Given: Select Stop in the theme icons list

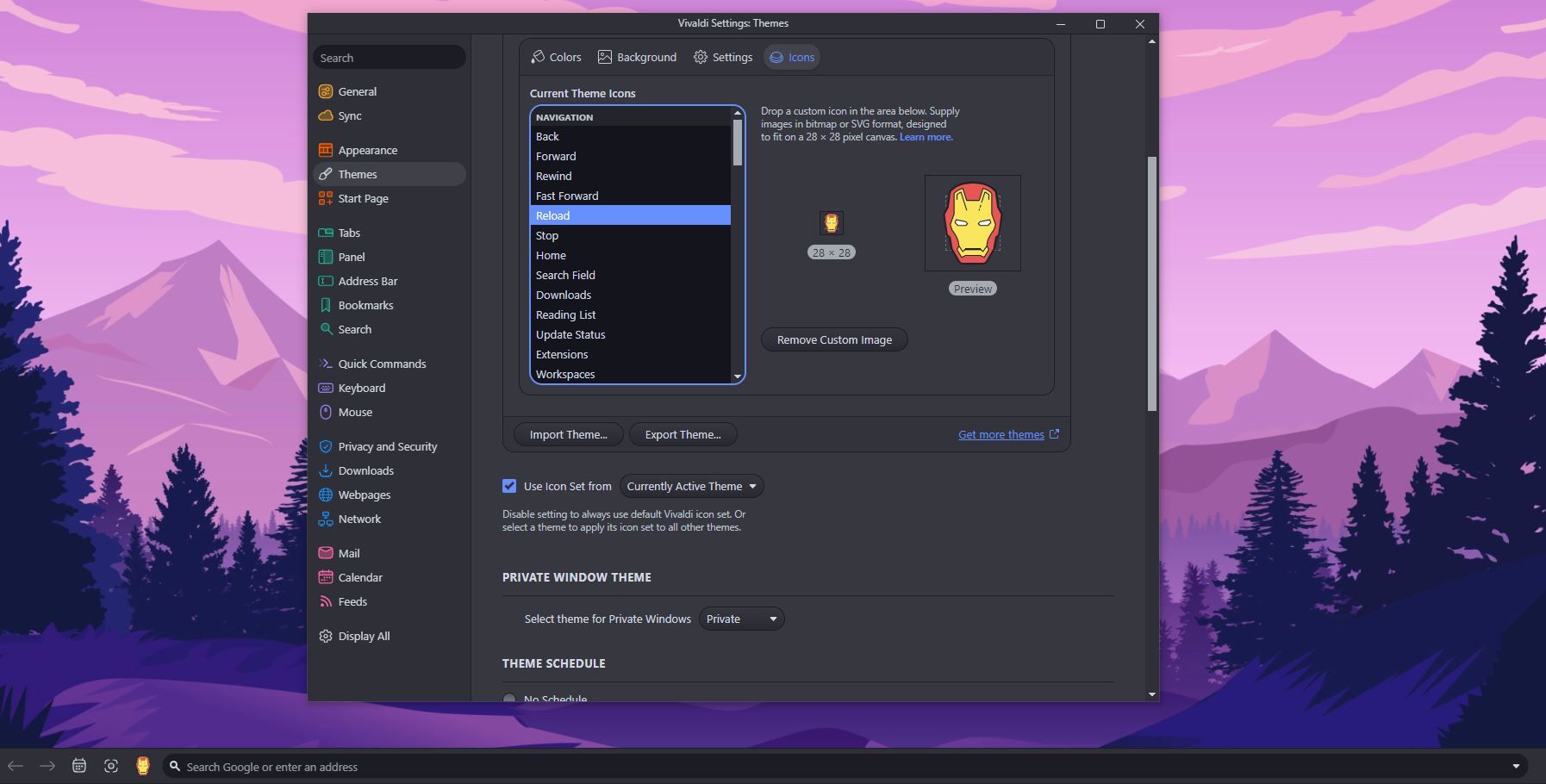Looking at the screenshot, I should (631, 235).
